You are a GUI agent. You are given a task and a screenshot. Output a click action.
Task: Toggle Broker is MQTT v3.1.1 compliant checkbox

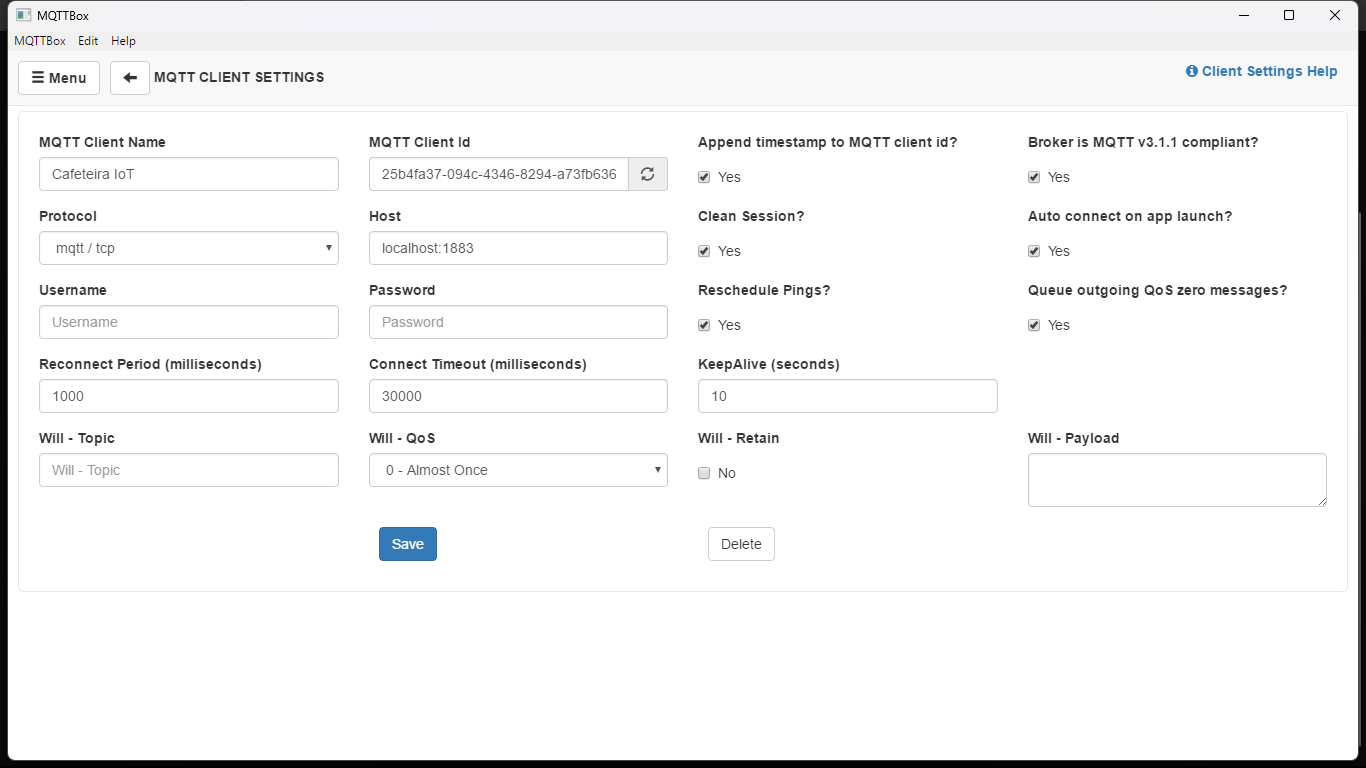pyautogui.click(x=1034, y=177)
